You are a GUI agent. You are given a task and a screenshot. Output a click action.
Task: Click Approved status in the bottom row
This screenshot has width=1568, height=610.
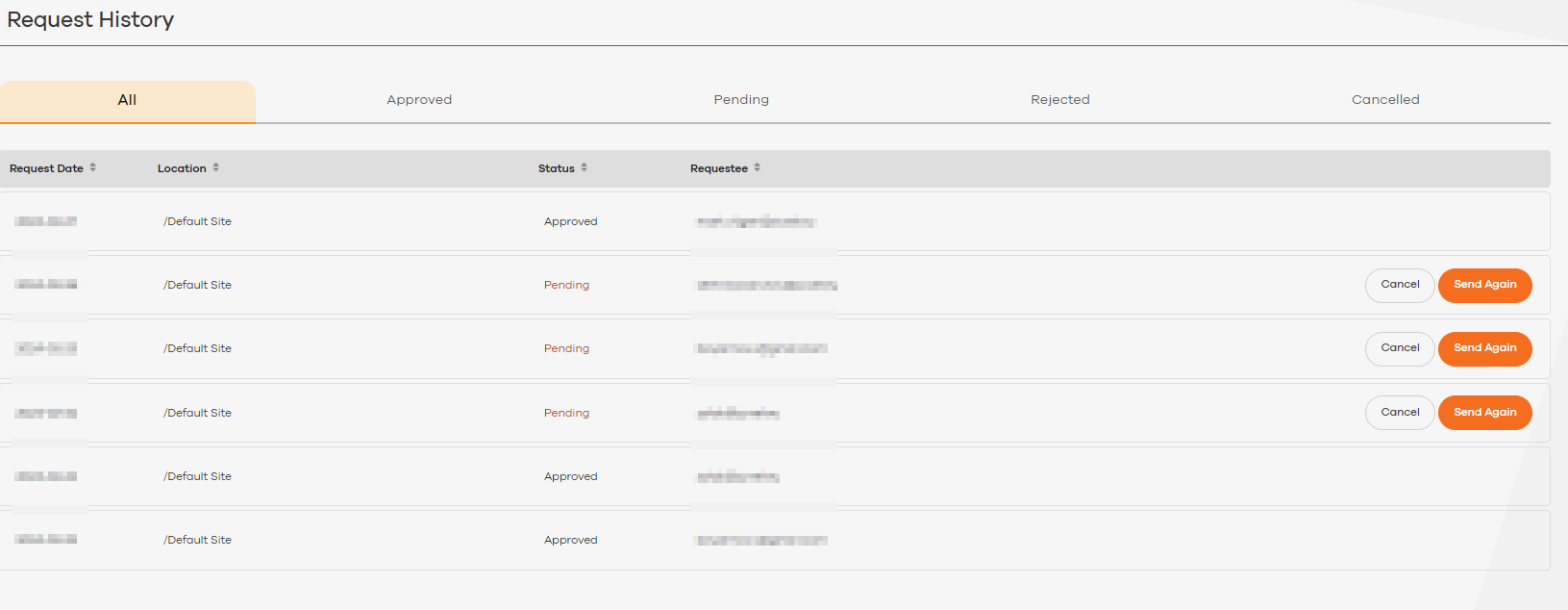[570, 541]
